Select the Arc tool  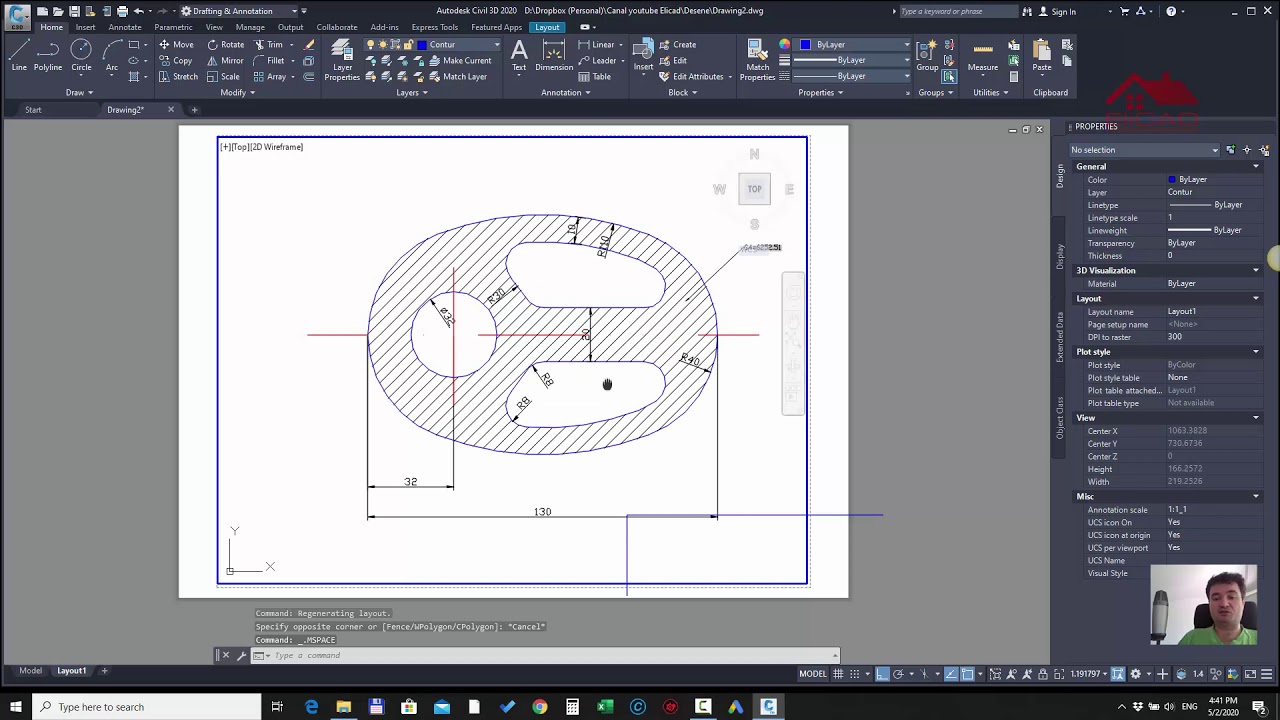click(x=111, y=56)
